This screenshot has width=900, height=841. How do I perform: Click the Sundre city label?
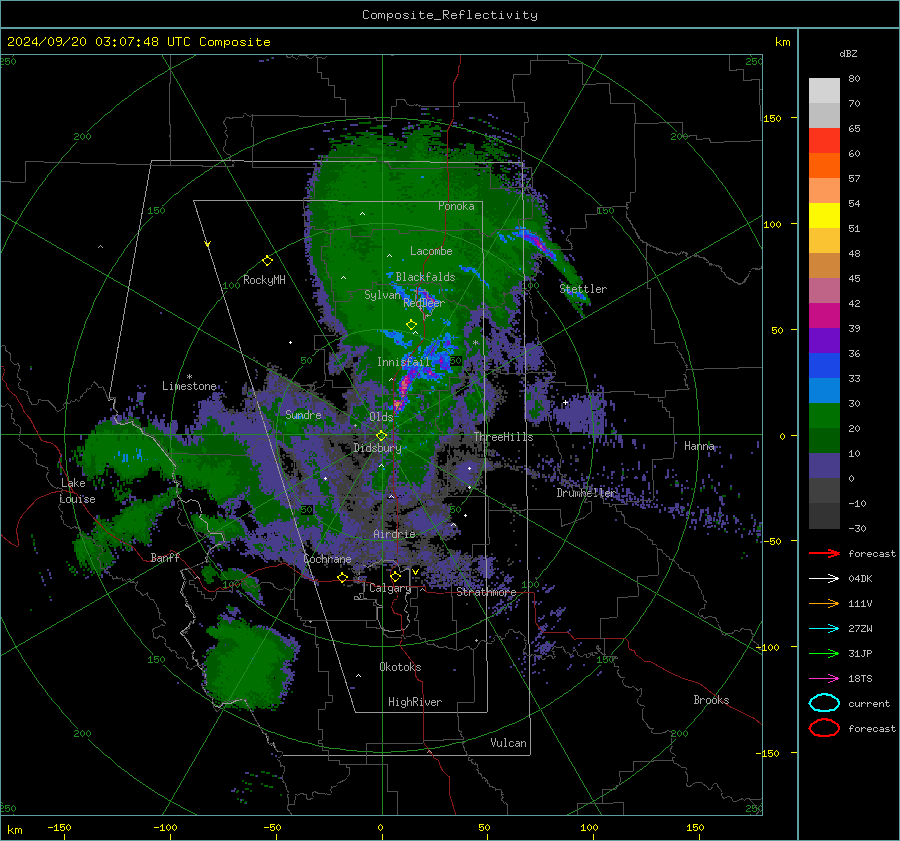click(x=303, y=414)
